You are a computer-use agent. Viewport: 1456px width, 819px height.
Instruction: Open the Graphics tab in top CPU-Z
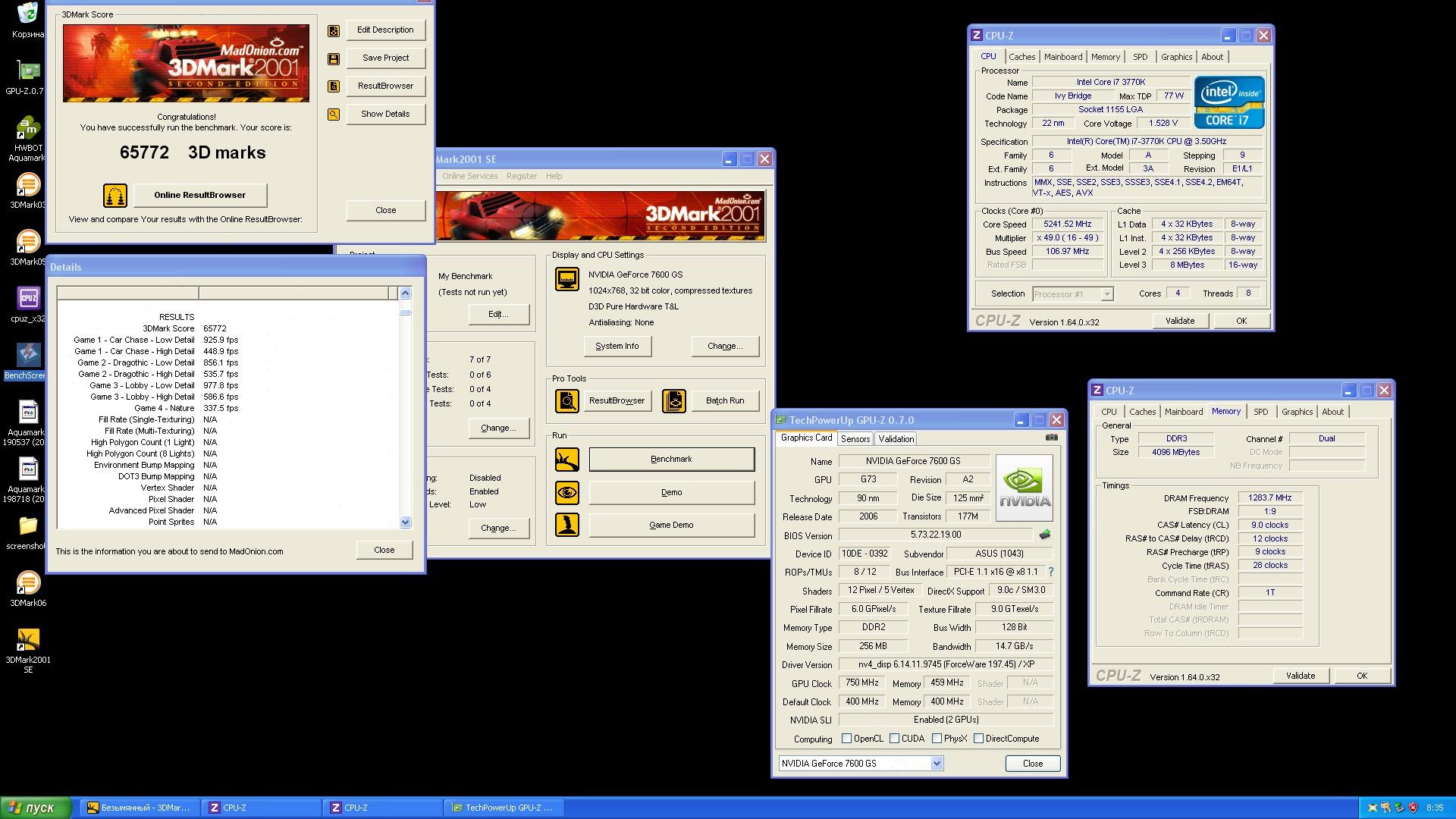click(x=1176, y=57)
